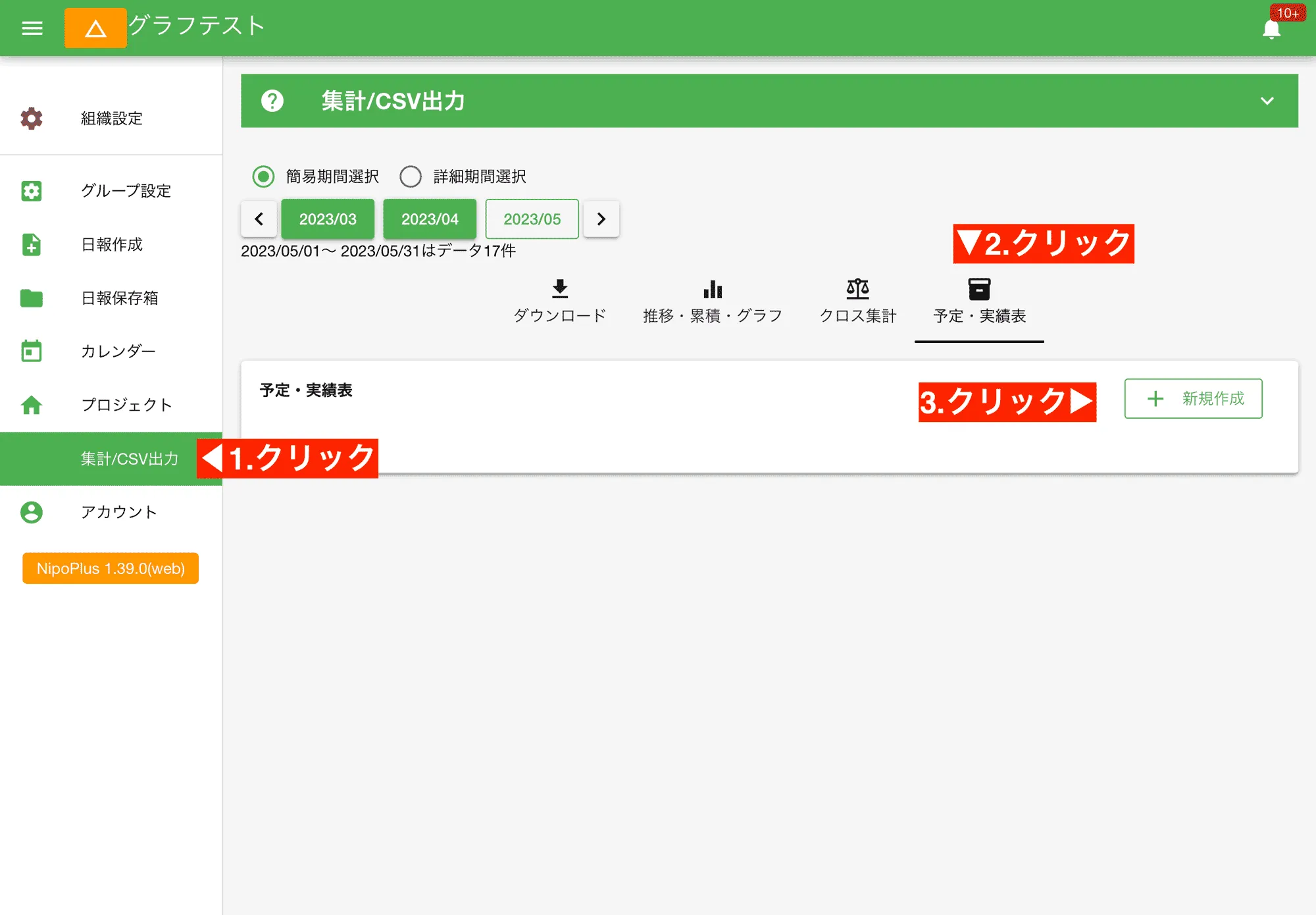Open 集計/CSV出力 from the sidebar
The image size is (1316, 915).
[x=130, y=459]
